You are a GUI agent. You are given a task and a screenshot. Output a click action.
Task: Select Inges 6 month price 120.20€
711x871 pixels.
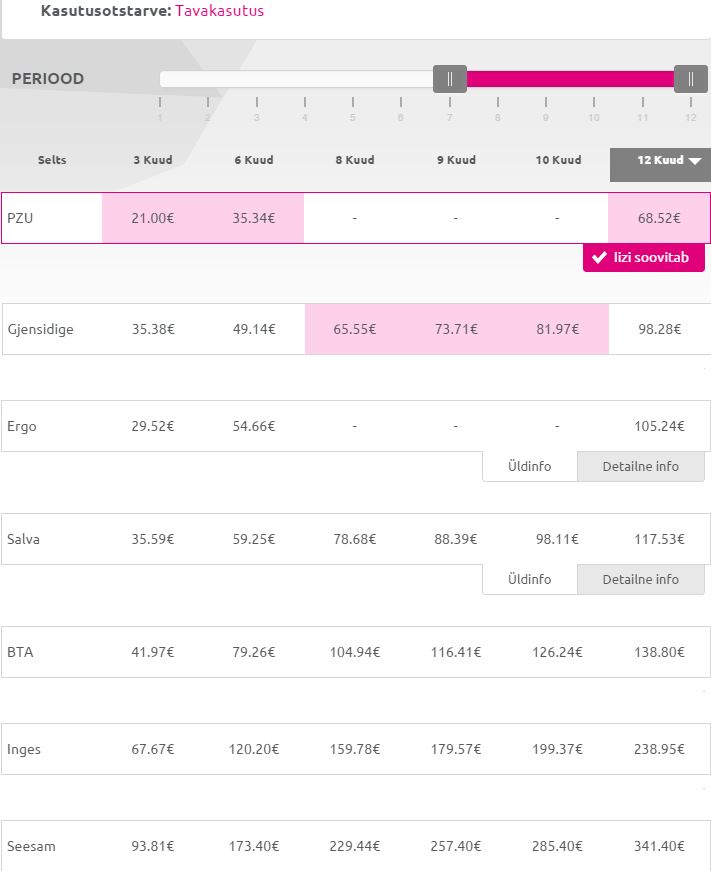coord(254,749)
